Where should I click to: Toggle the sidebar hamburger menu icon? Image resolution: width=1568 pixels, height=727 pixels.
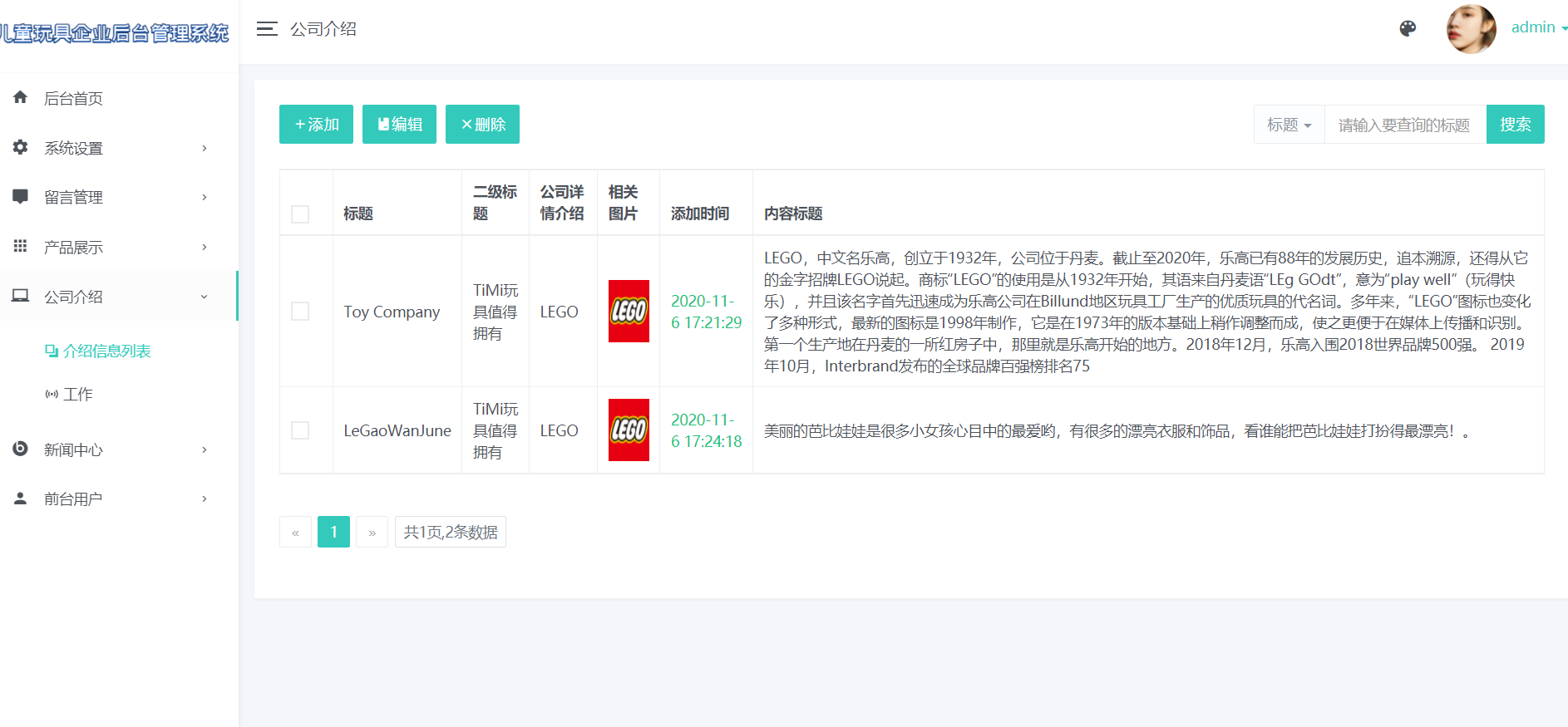pyautogui.click(x=267, y=29)
